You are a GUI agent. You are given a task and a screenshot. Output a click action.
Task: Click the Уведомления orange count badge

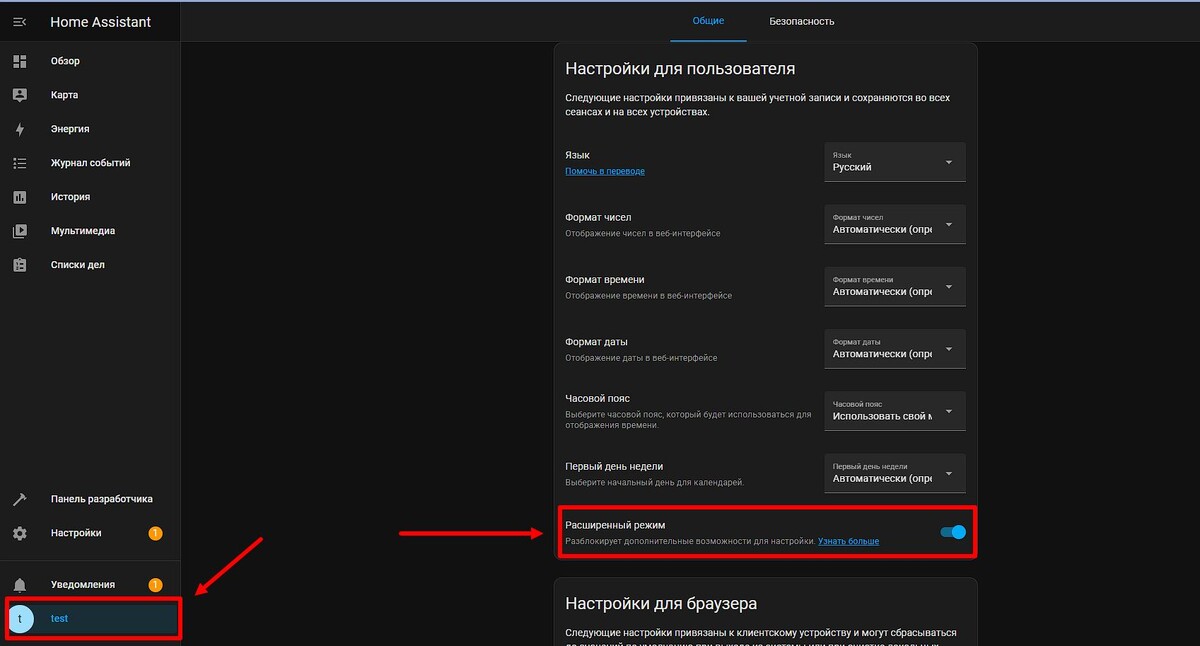pyautogui.click(x=155, y=584)
